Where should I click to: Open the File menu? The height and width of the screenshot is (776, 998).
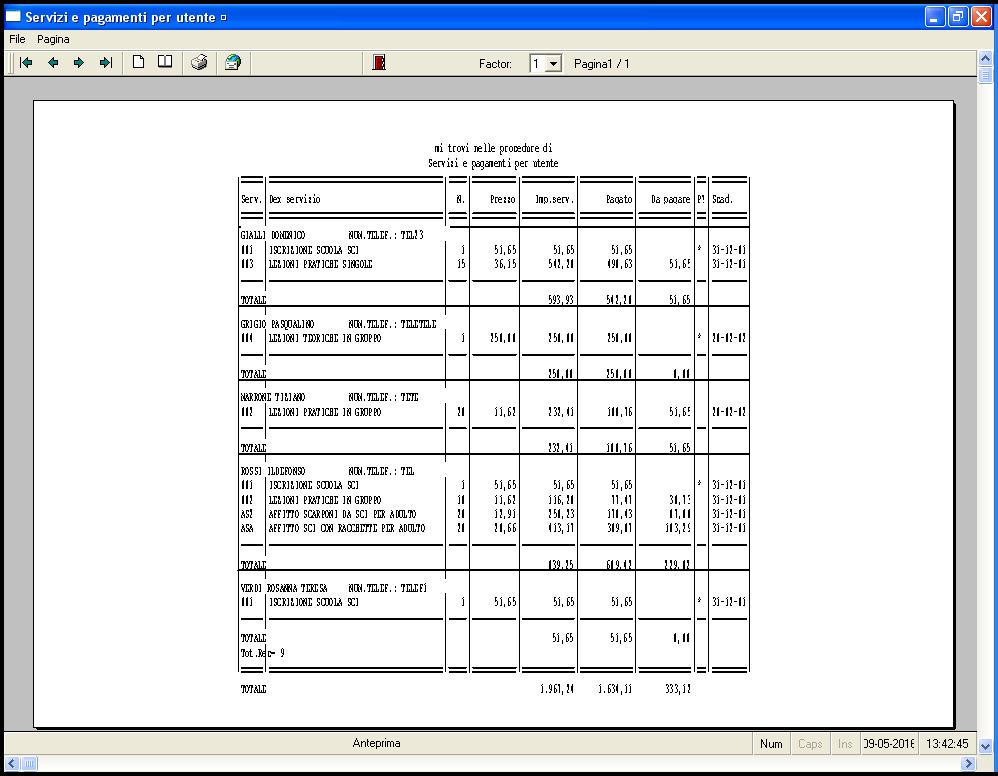(x=17, y=39)
